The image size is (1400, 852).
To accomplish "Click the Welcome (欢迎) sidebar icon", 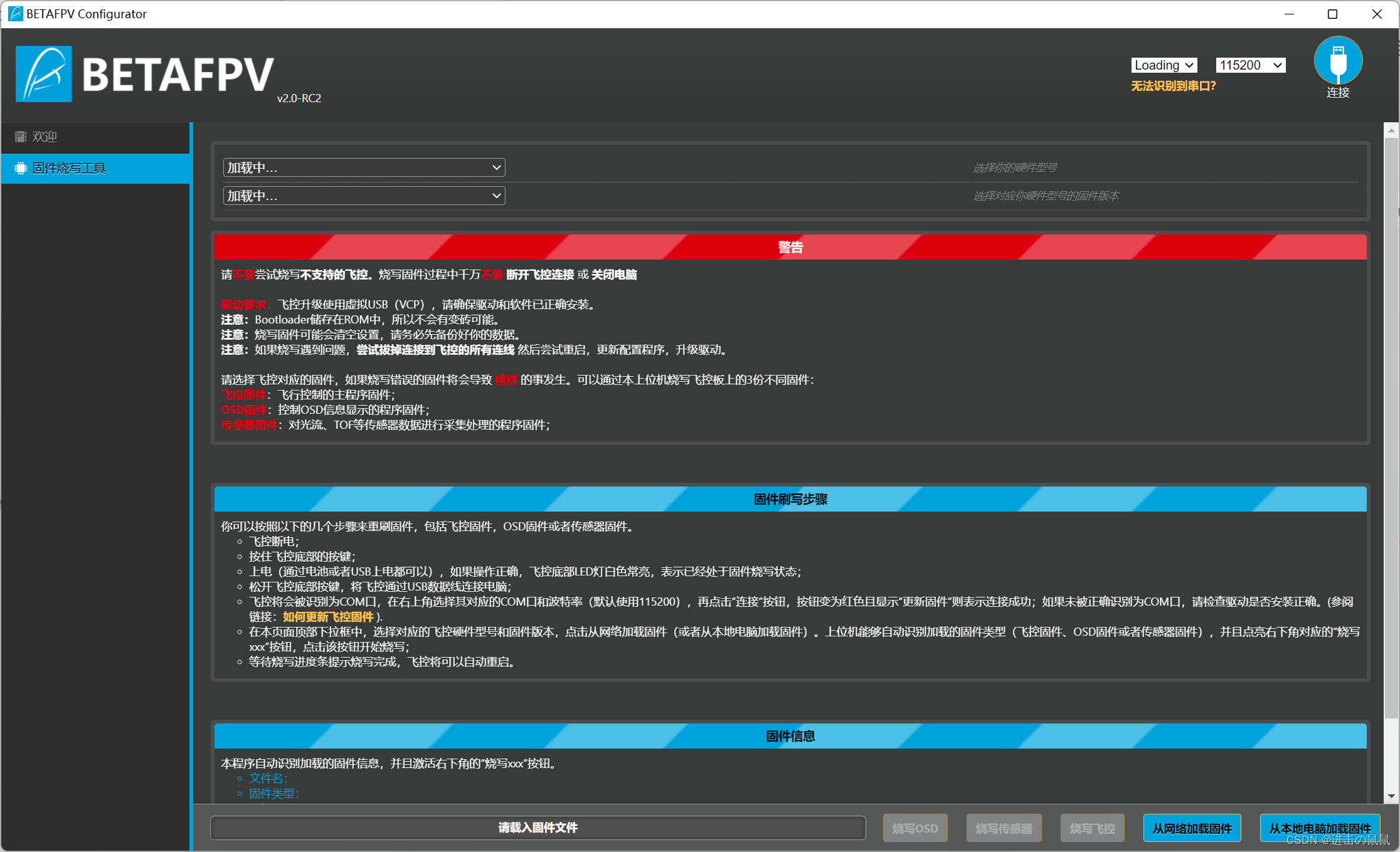I will pos(21,137).
